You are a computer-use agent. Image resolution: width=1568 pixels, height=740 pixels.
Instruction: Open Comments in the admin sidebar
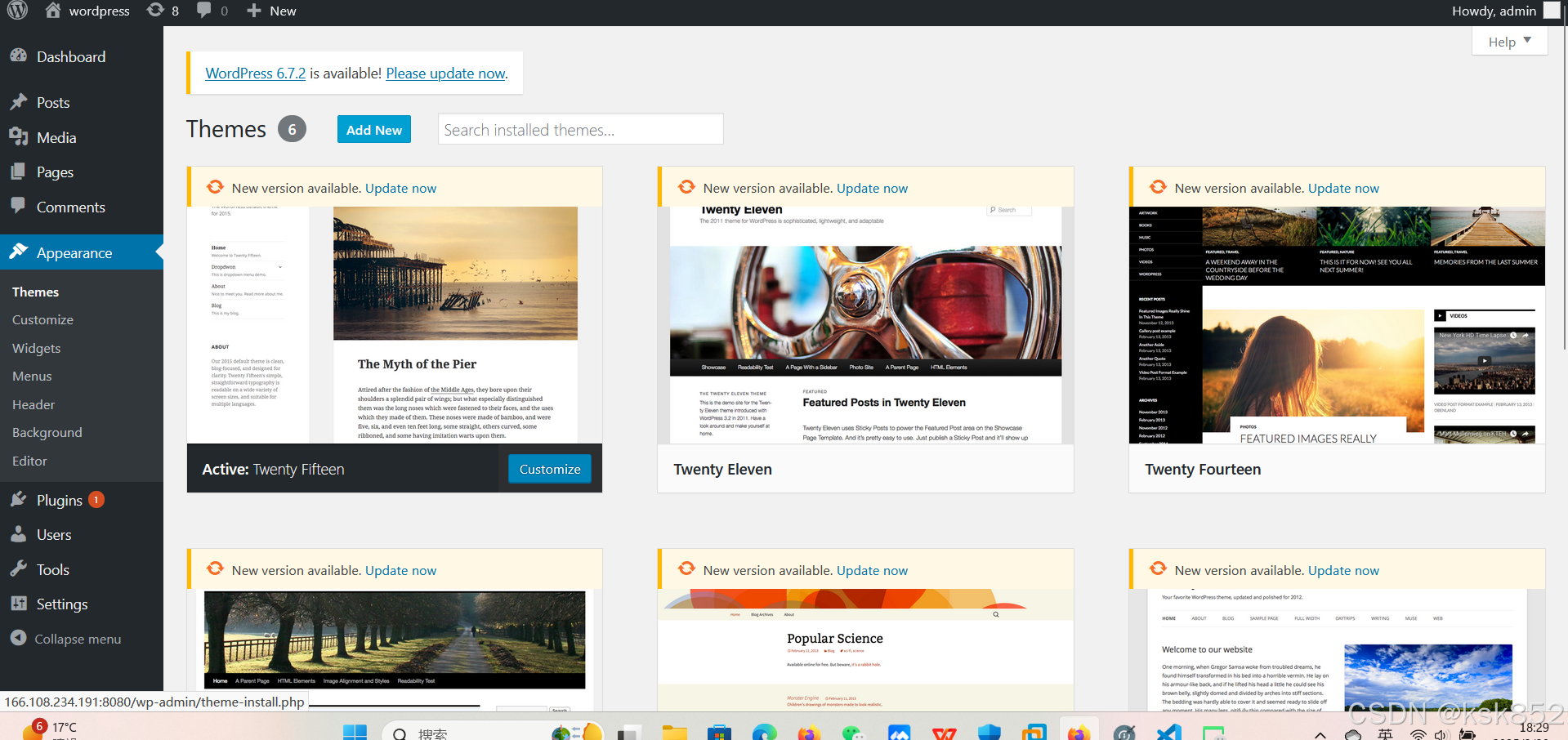[x=82, y=207]
